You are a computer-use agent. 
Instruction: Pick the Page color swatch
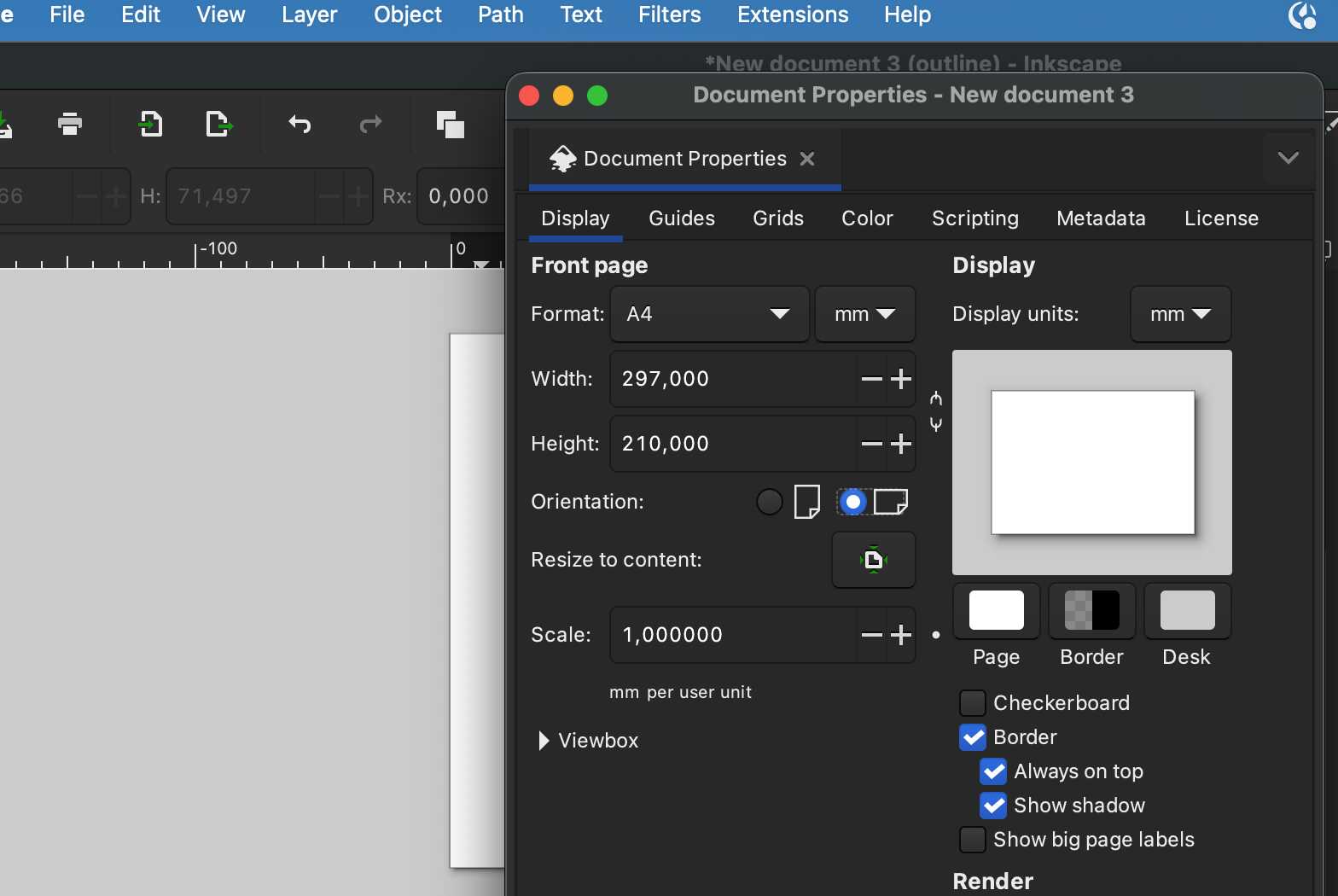coord(997,611)
